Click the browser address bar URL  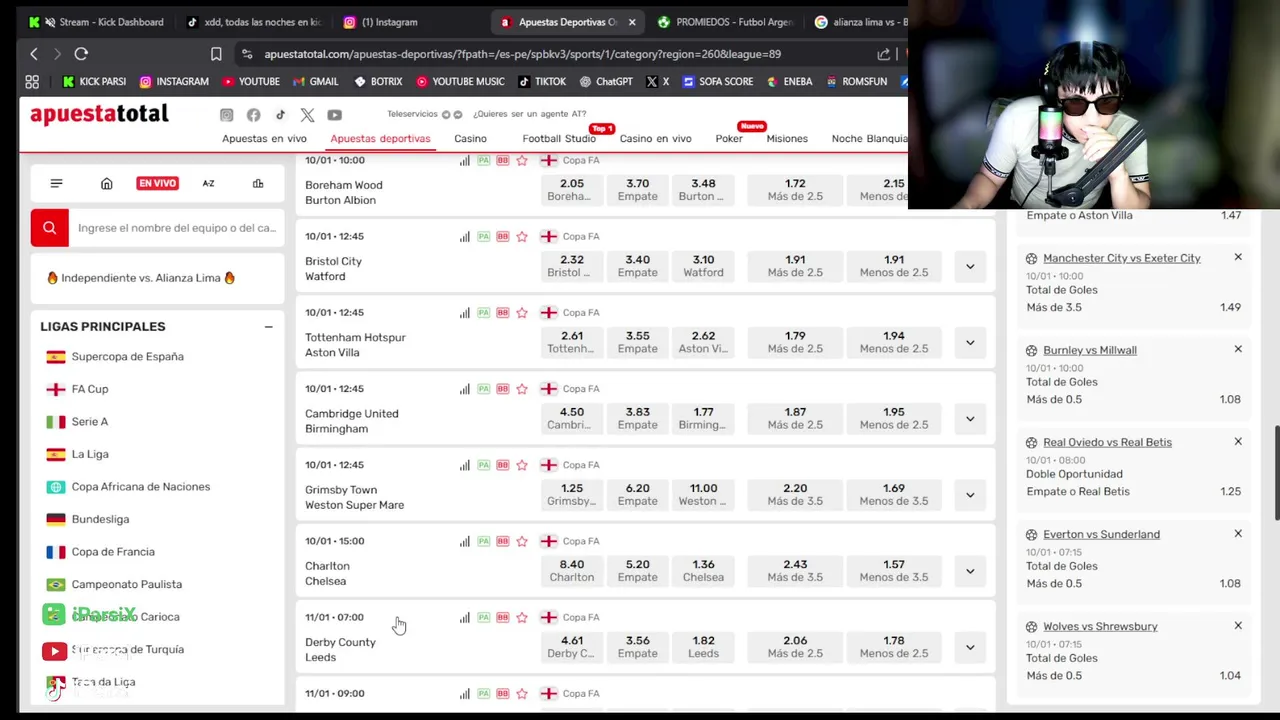tap(523, 54)
